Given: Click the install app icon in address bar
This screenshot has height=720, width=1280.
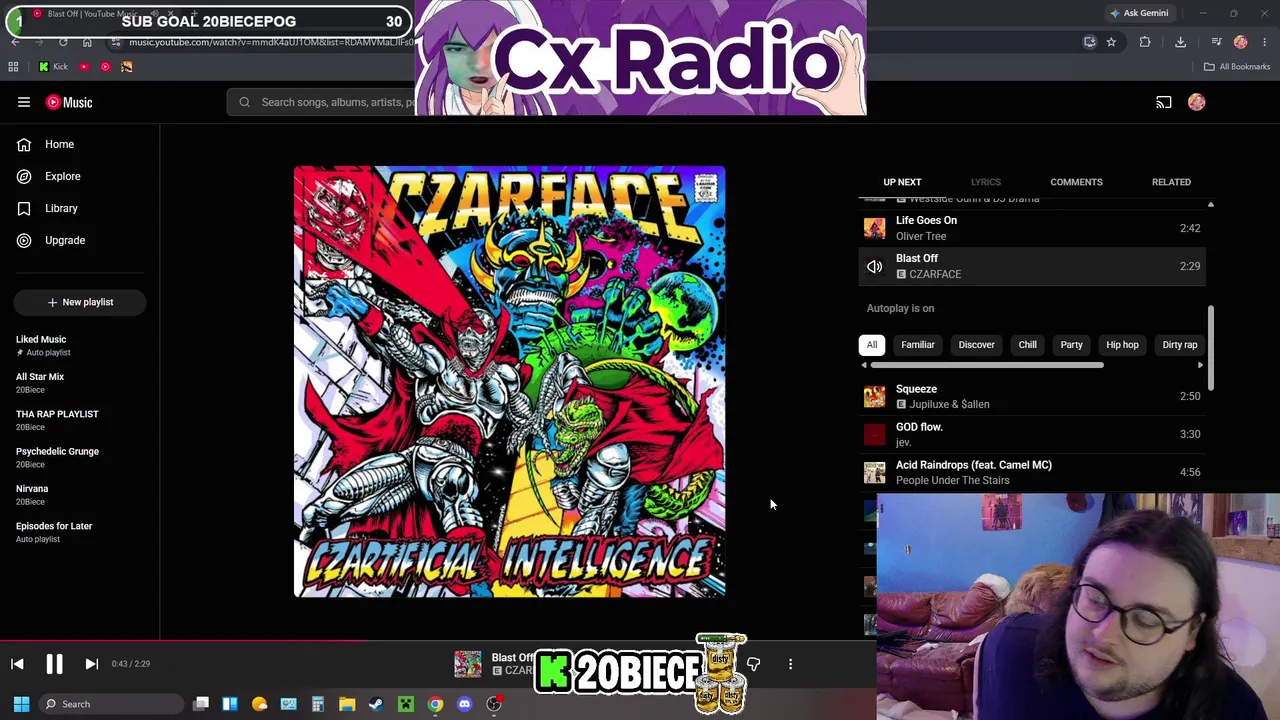Looking at the screenshot, I should (1090, 42).
